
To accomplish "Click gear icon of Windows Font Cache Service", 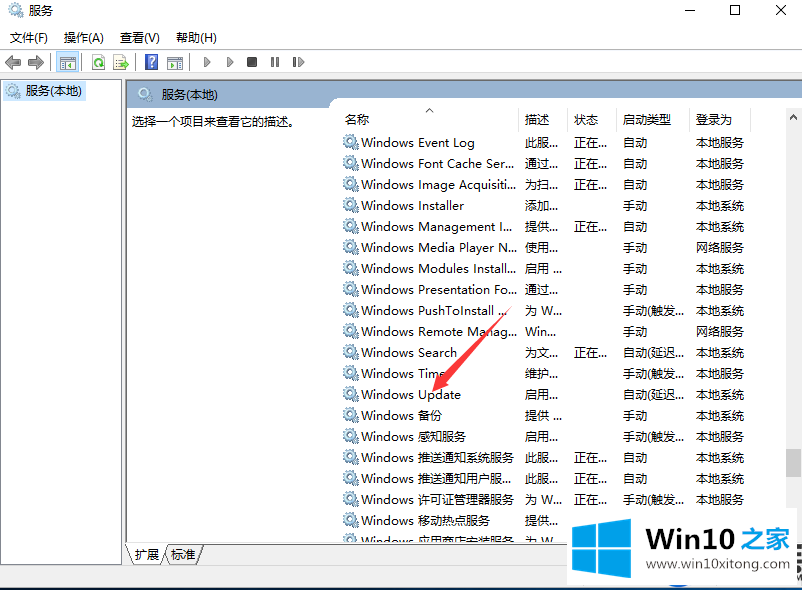I will coord(350,163).
